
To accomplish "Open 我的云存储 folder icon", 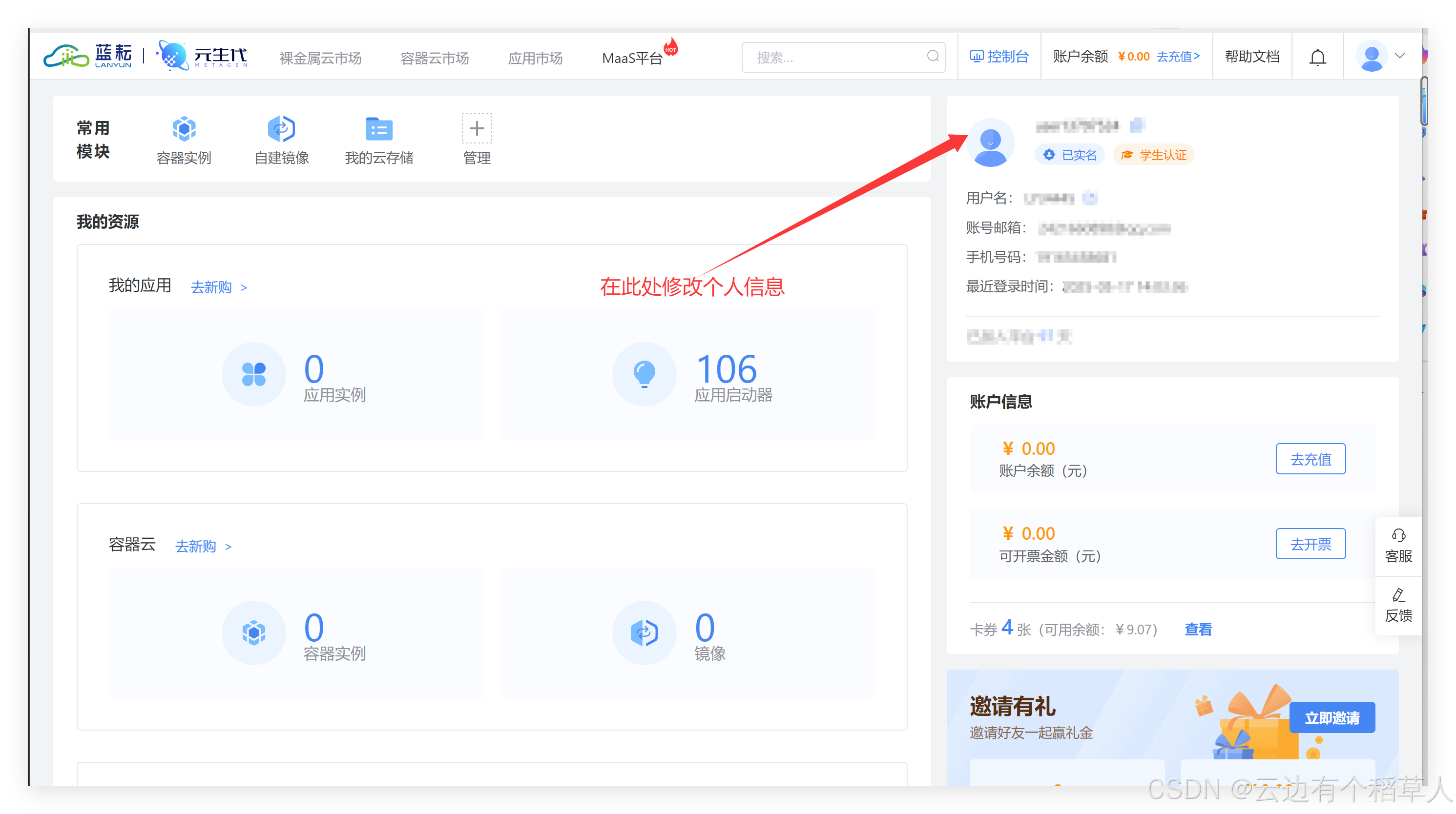I will point(379,129).
